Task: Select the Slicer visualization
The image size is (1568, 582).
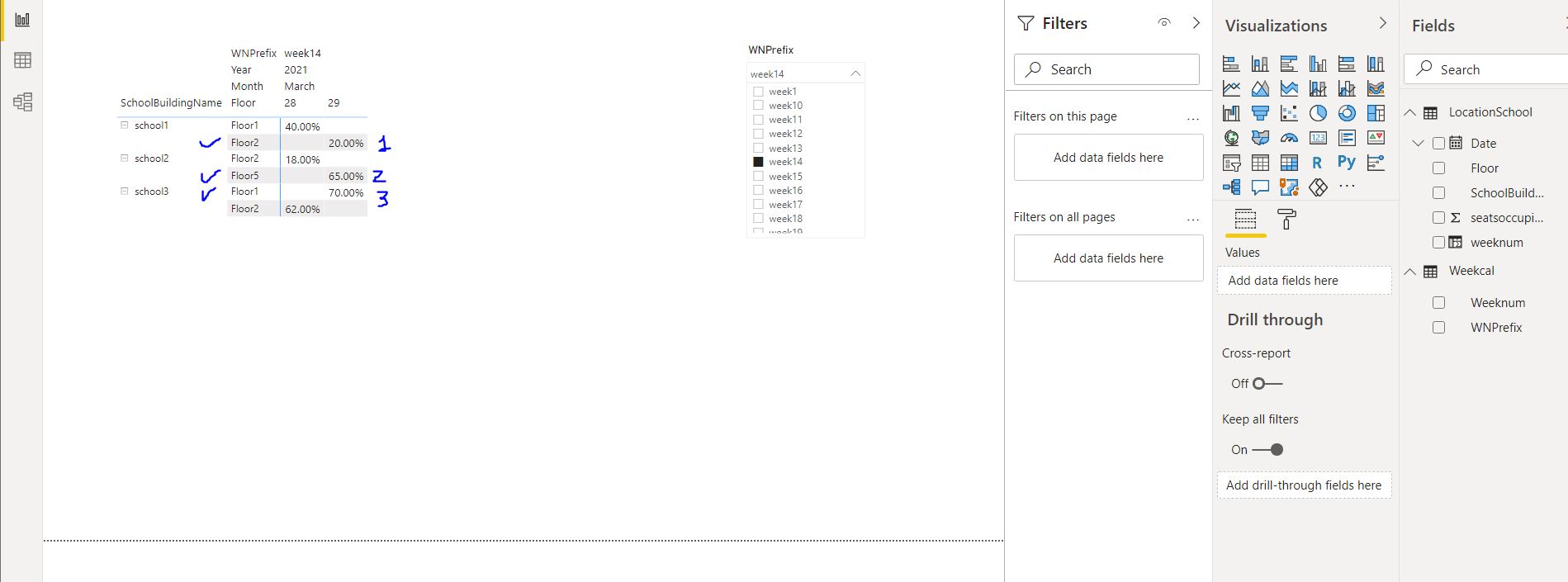Action: (x=1231, y=163)
